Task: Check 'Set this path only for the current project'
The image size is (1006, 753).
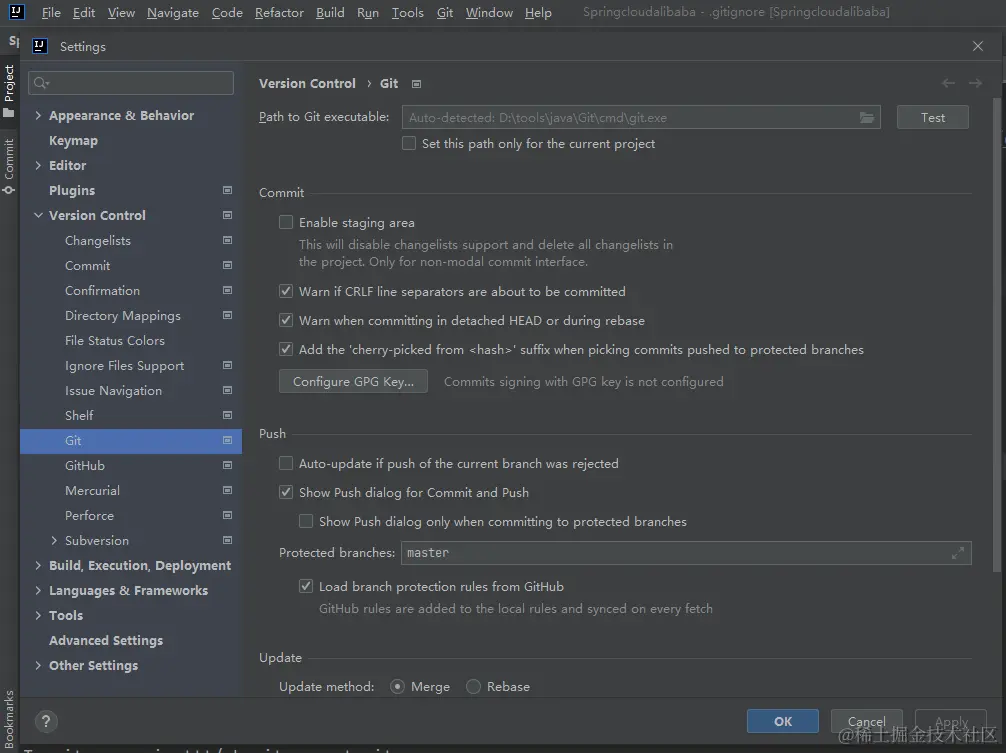Action: point(409,144)
